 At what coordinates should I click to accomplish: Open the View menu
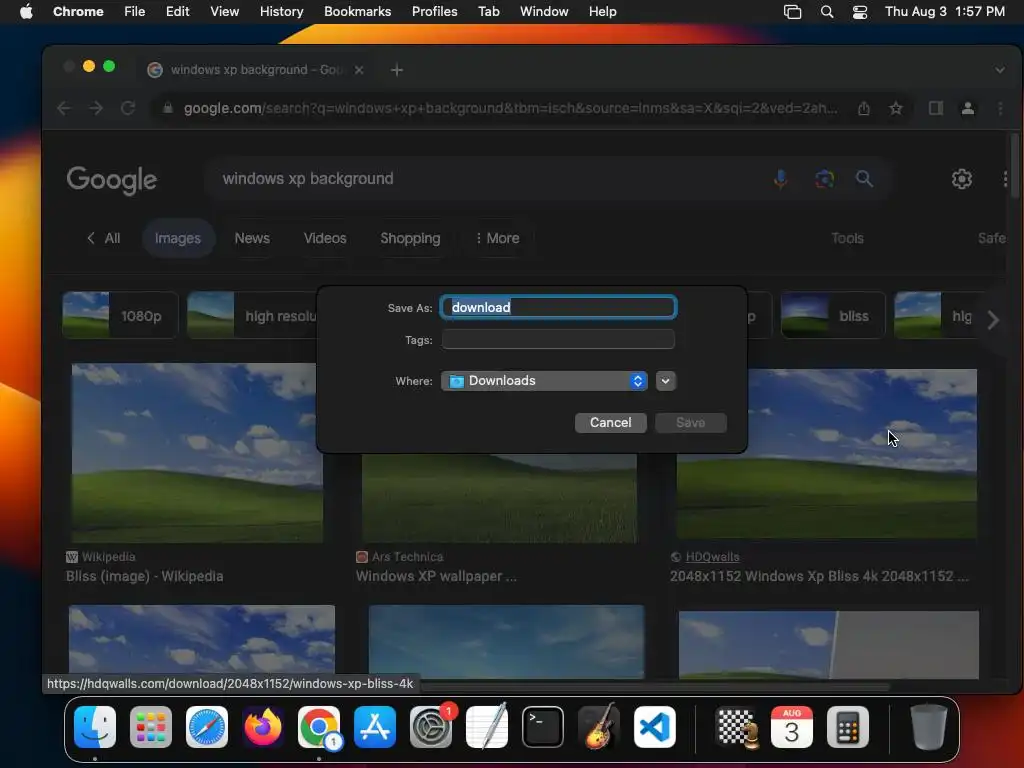[x=224, y=12]
